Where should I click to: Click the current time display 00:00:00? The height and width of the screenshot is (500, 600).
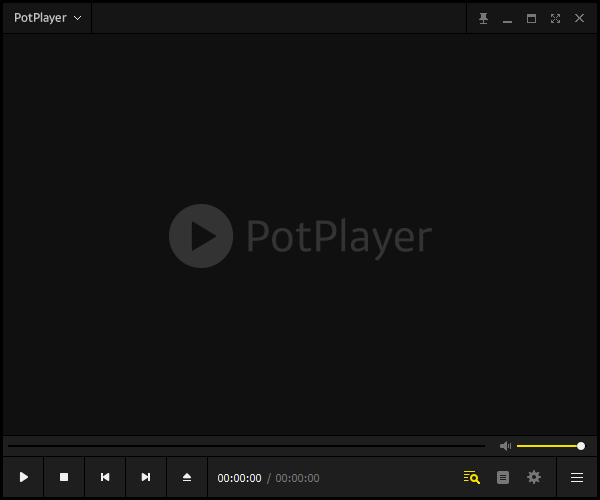[x=239, y=478]
